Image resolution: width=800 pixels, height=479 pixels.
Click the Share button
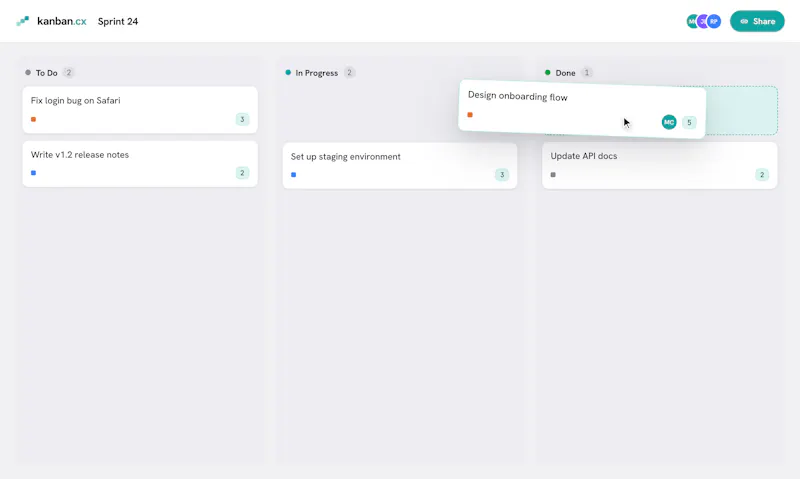pyautogui.click(x=757, y=21)
